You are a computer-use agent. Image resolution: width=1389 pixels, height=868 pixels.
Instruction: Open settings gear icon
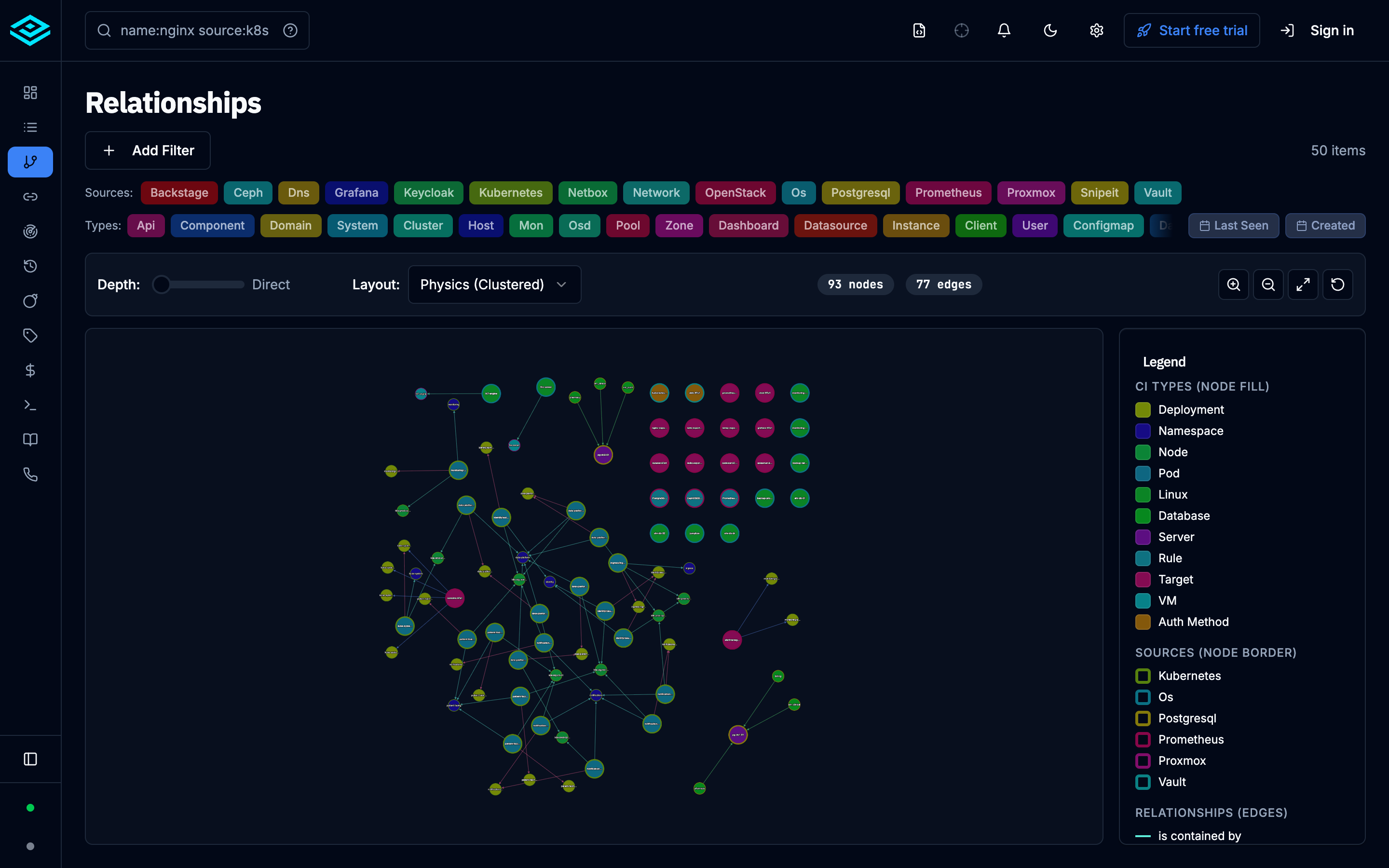pyautogui.click(x=1096, y=30)
